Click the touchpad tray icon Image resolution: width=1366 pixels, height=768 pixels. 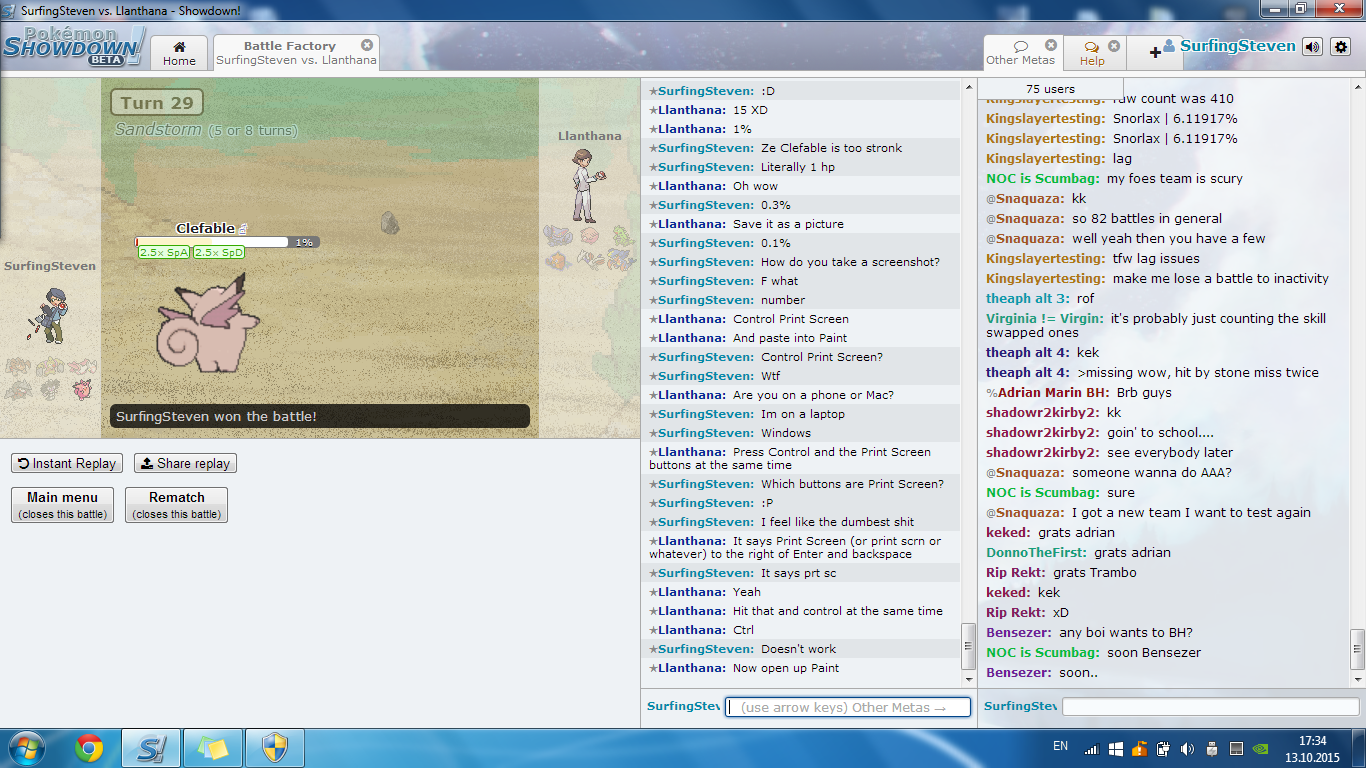(1236, 748)
